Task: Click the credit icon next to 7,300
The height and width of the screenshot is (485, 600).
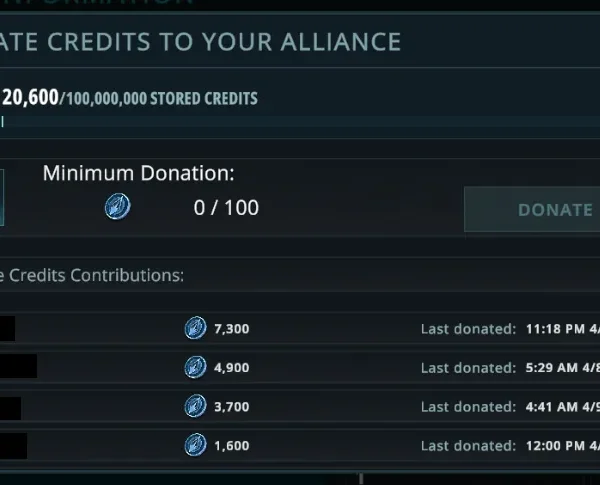Action: click(x=195, y=328)
